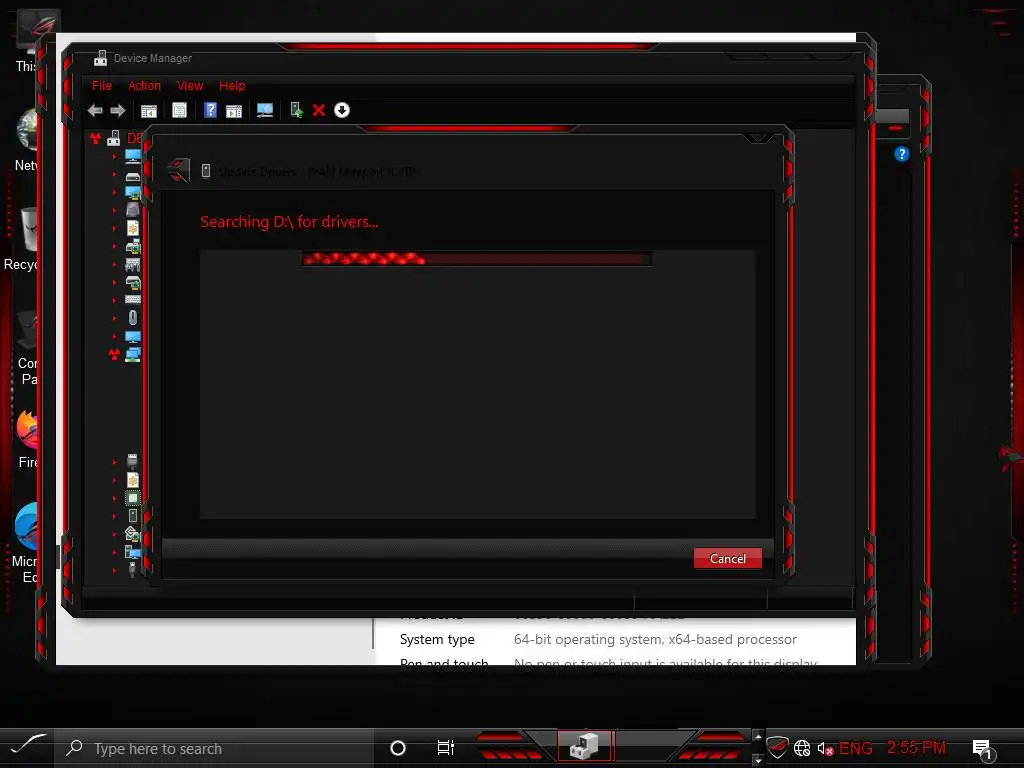Select the Monitors category icon
This screenshot has height=768, width=1024.
[133, 337]
